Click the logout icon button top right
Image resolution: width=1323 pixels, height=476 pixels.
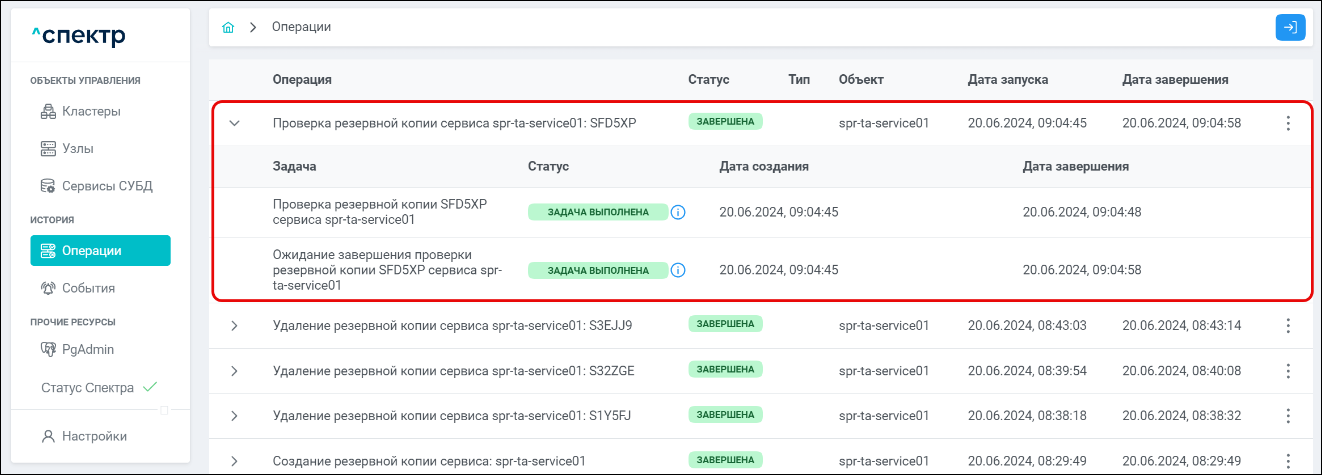click(x=1290, y=28)
